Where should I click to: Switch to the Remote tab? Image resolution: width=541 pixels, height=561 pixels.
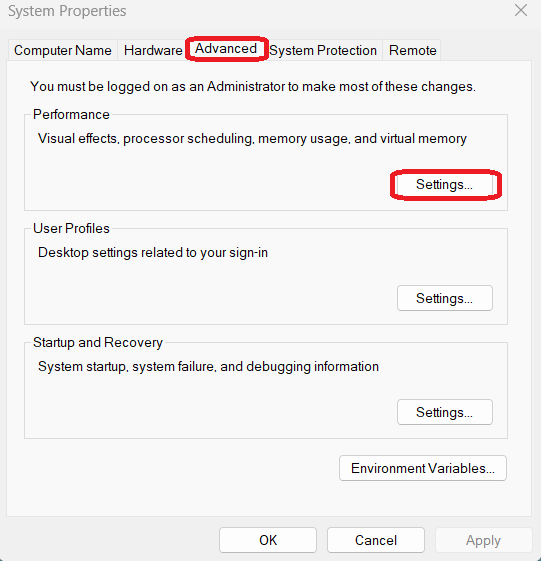pyautogui.click(x=412, y=50)
